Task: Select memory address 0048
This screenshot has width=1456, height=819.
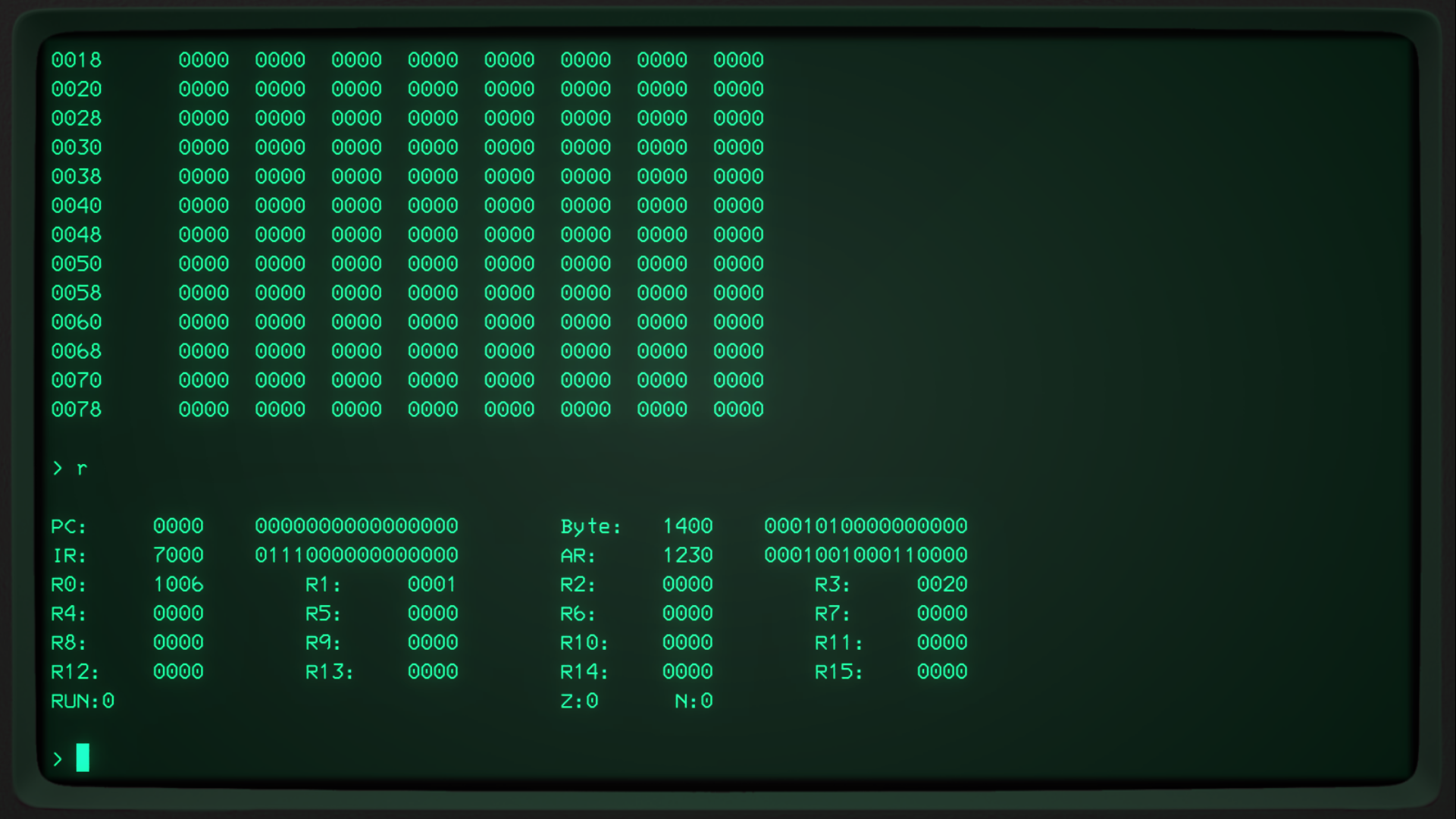Action: click(77, 235)
